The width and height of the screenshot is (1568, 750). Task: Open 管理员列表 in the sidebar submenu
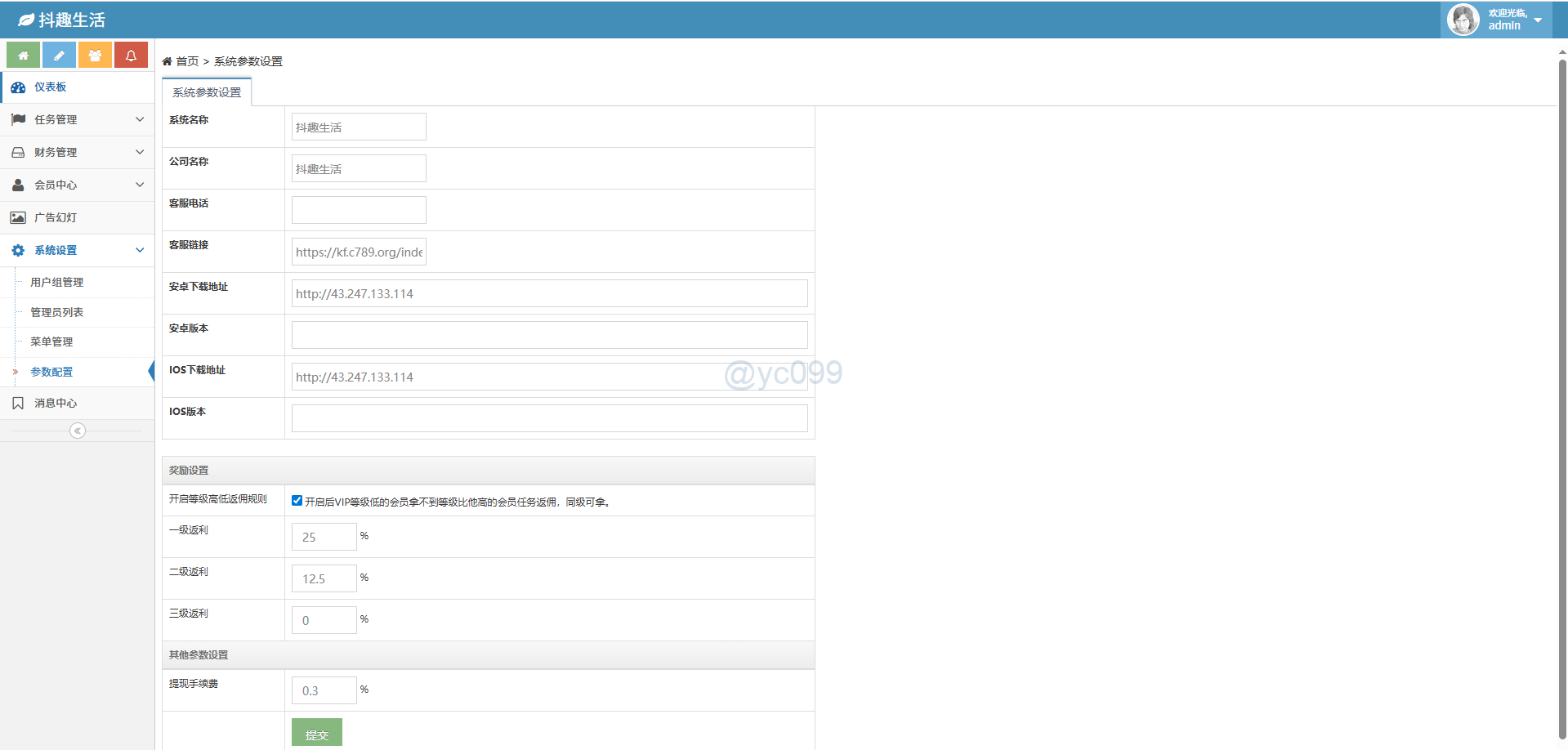point(56,313)
